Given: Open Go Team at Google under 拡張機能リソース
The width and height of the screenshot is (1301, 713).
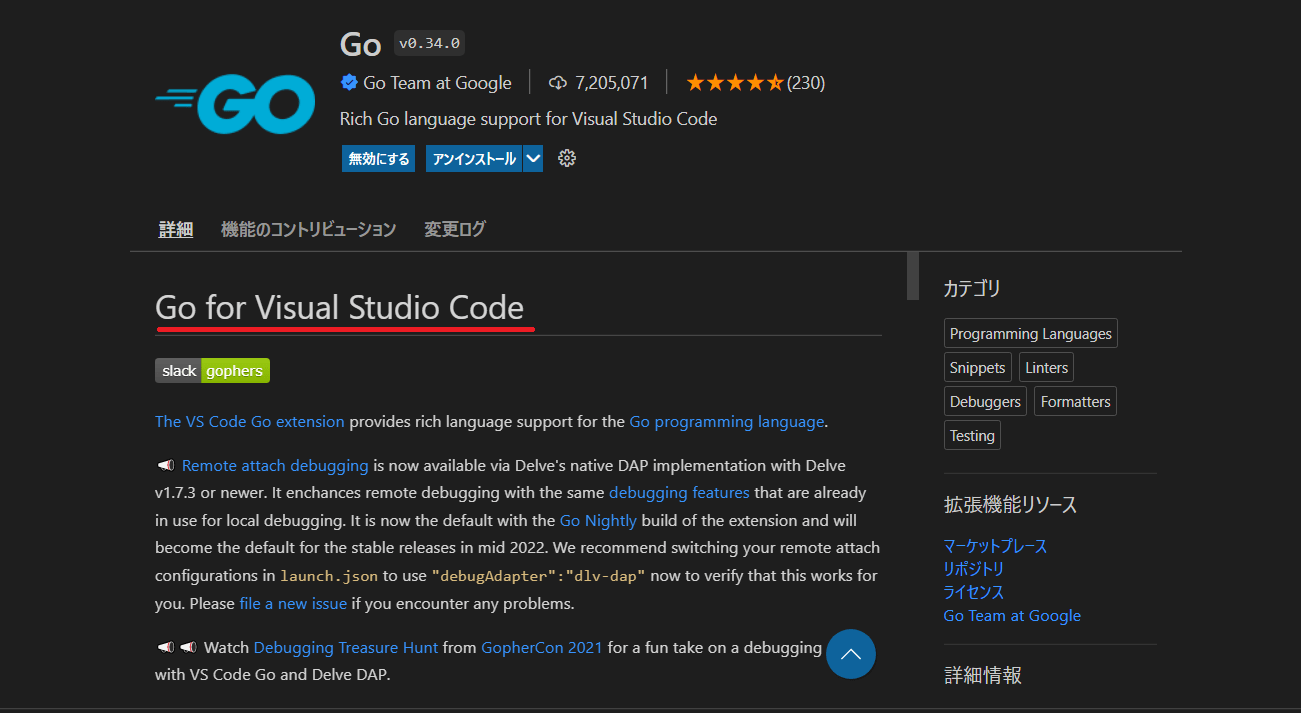Looking at the screenshot, I should click(x=1012, y=616).
